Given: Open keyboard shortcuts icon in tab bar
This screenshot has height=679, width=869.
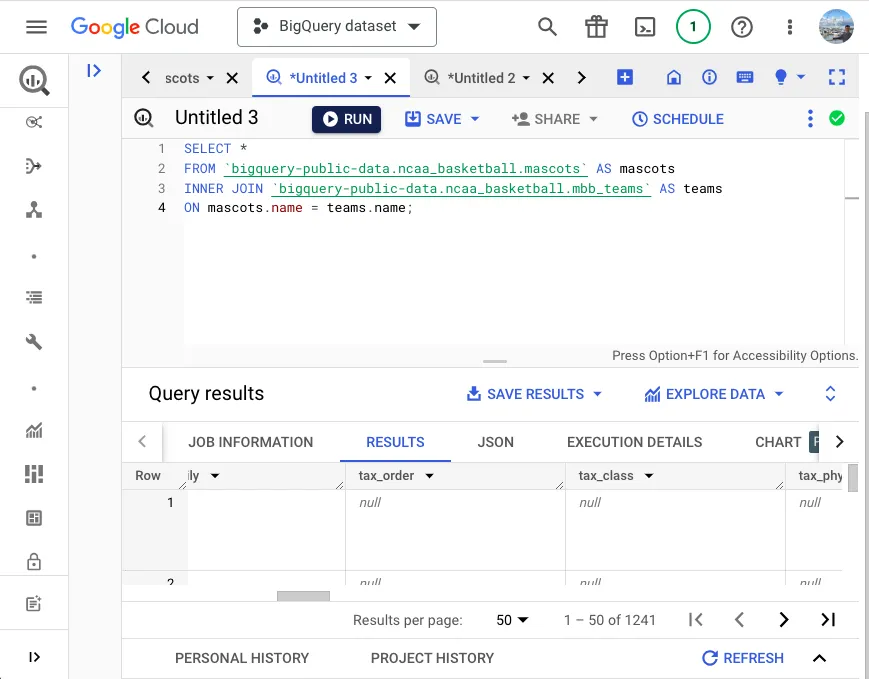Looking at the screenshot, I should click(745, 77).
